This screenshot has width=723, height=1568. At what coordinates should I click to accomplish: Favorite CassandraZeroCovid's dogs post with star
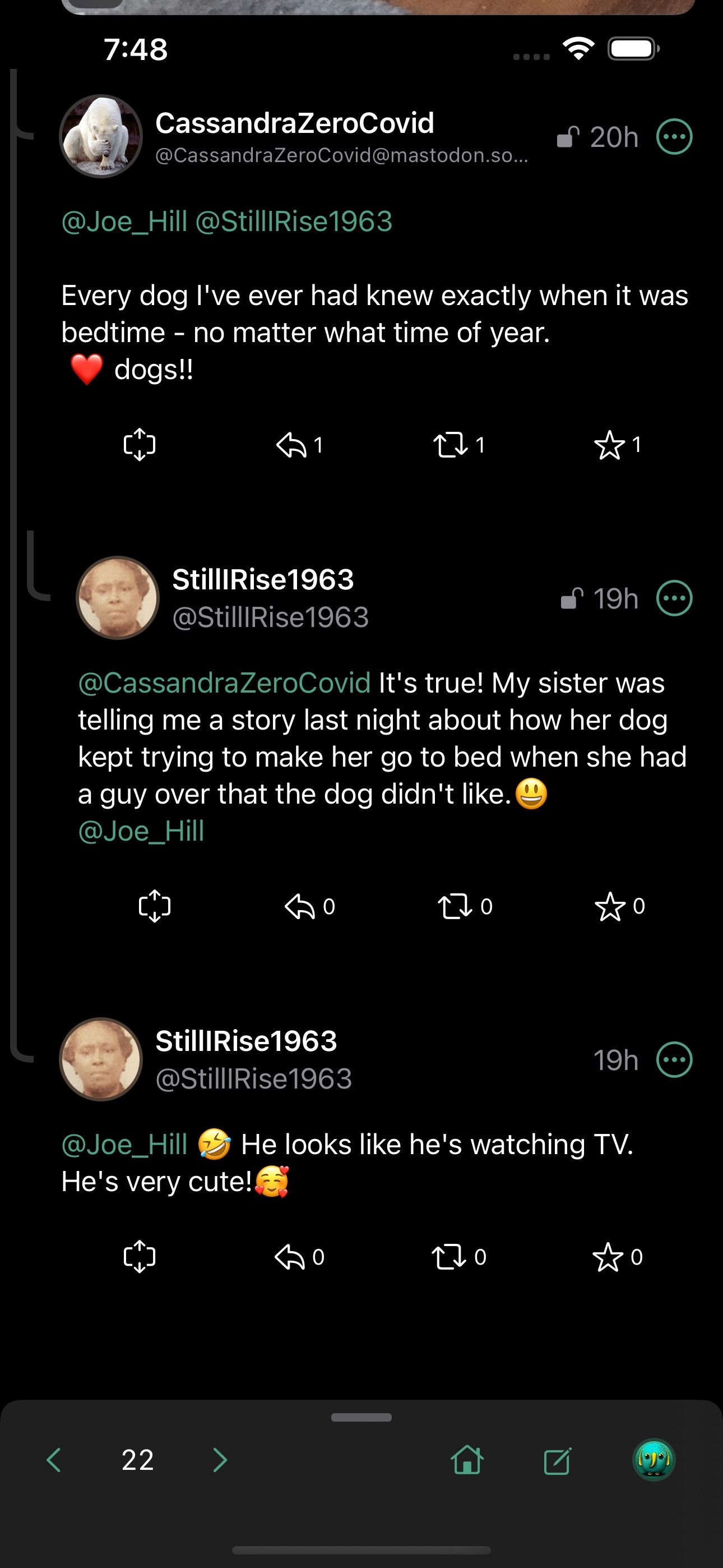609,445
